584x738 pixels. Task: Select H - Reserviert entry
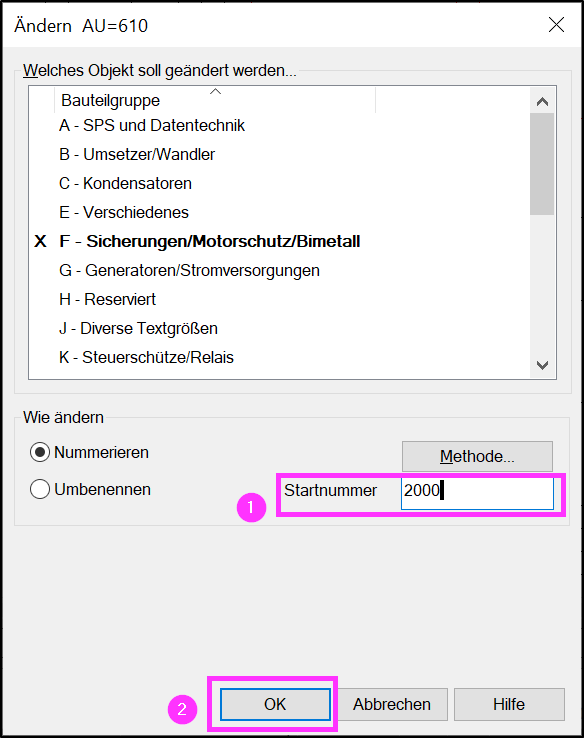(x=107, y=299)
